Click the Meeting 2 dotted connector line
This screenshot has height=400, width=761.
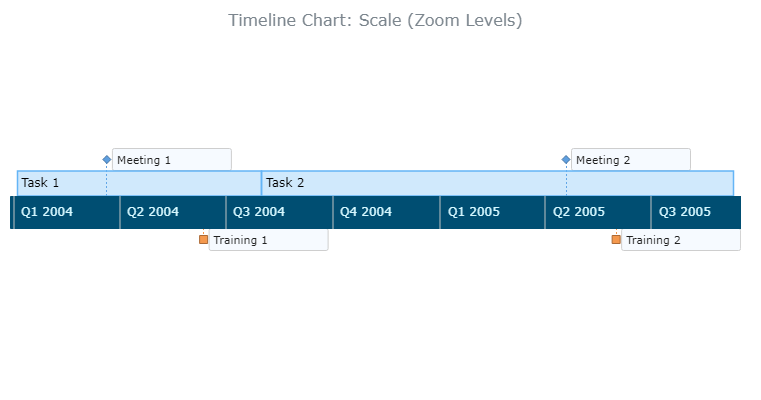pyautogui.click(x=566, y=180)
